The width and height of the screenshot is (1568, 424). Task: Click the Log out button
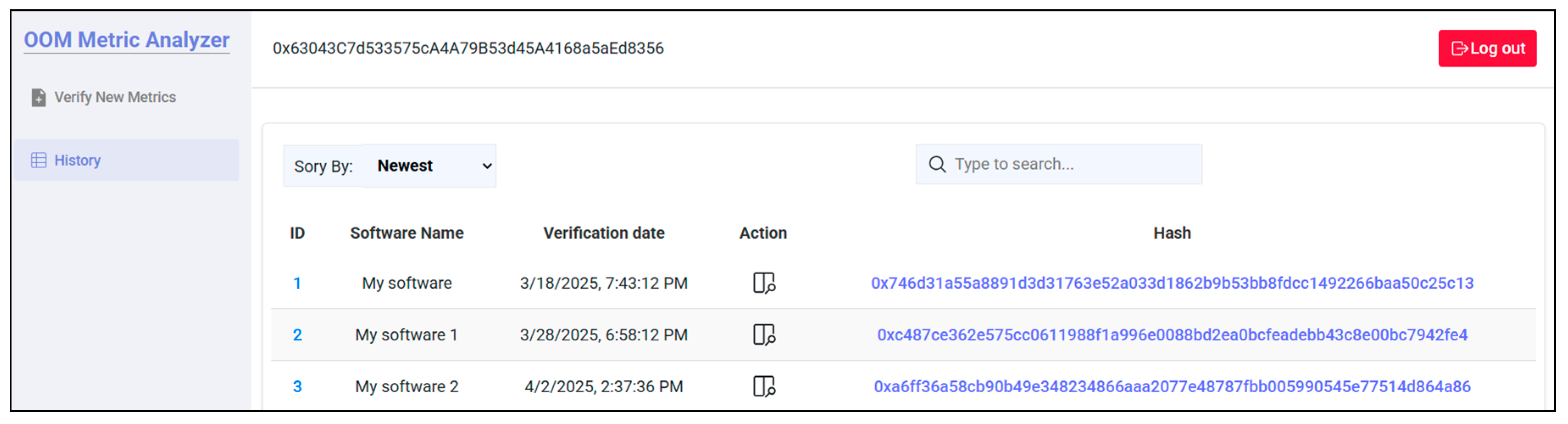point(1486,49)
